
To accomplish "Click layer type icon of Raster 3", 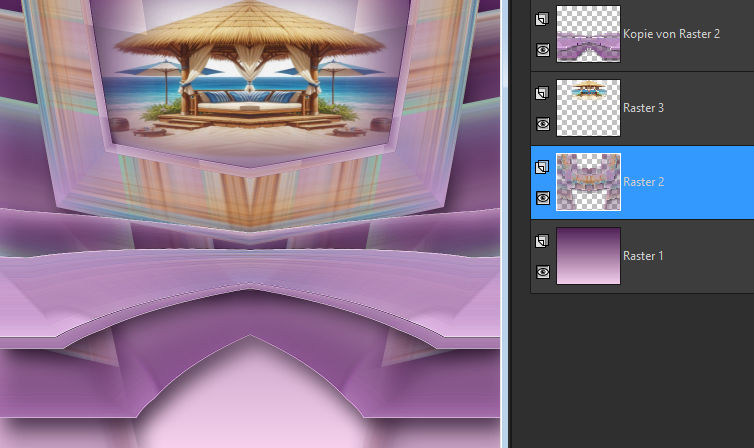I will click(542, 93).
